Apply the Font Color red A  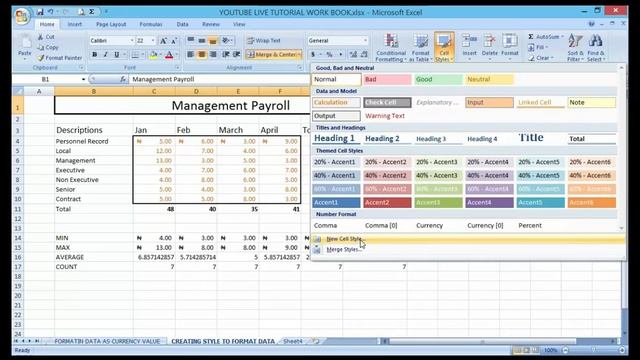169,55
